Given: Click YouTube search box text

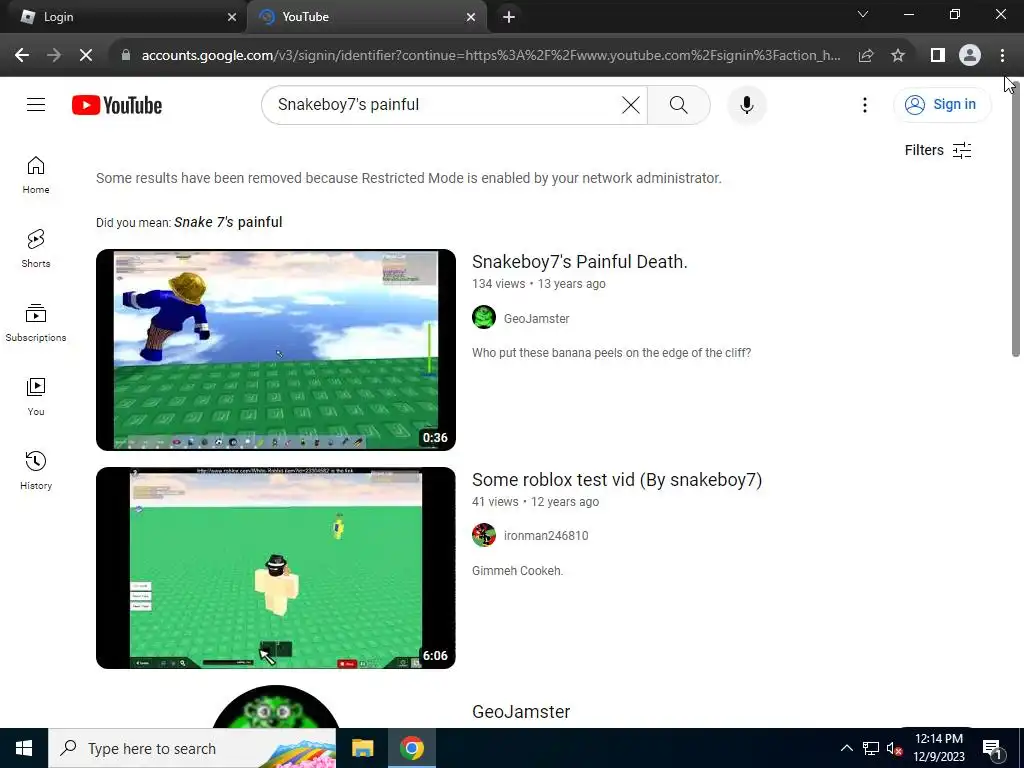Looking at the screenshot, I should [x=348, y=104].
